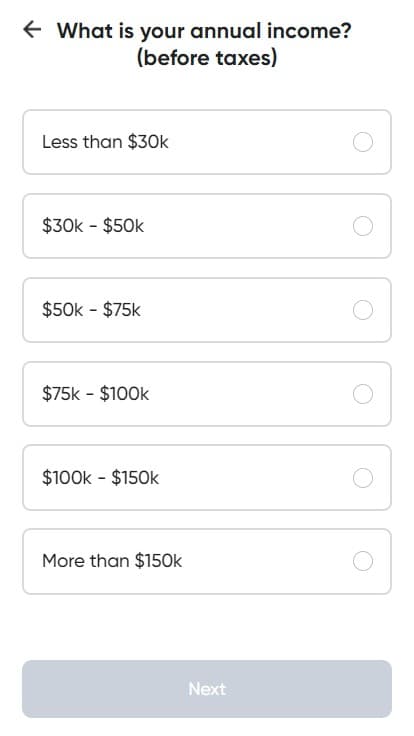Click the 'Less than $30k' label text
The height and width of the screenshot is (736, 414).
coord(105,142)
